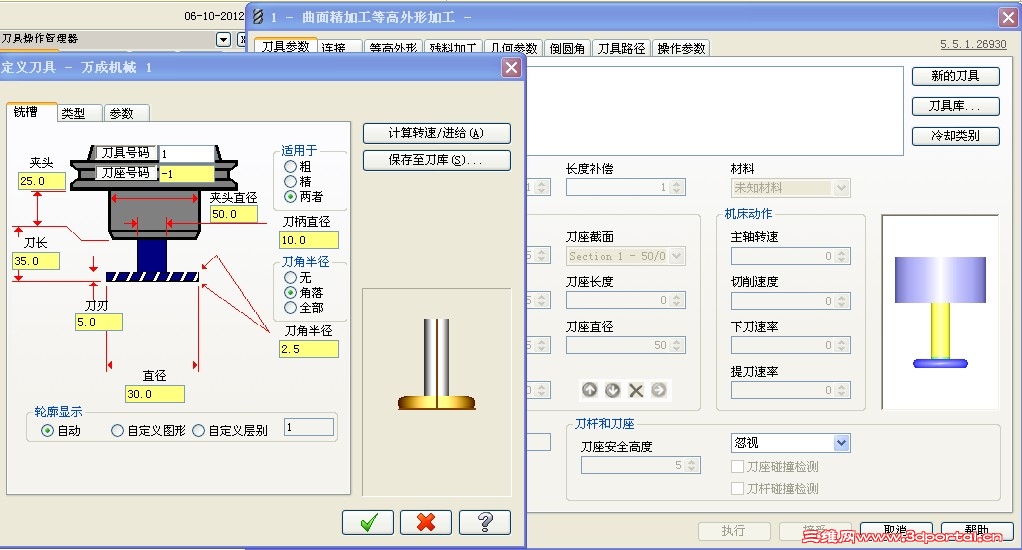This screenshot has width=1022, height=550.
Task: Select 精 (finish) radio option
Action: (290, 181)
